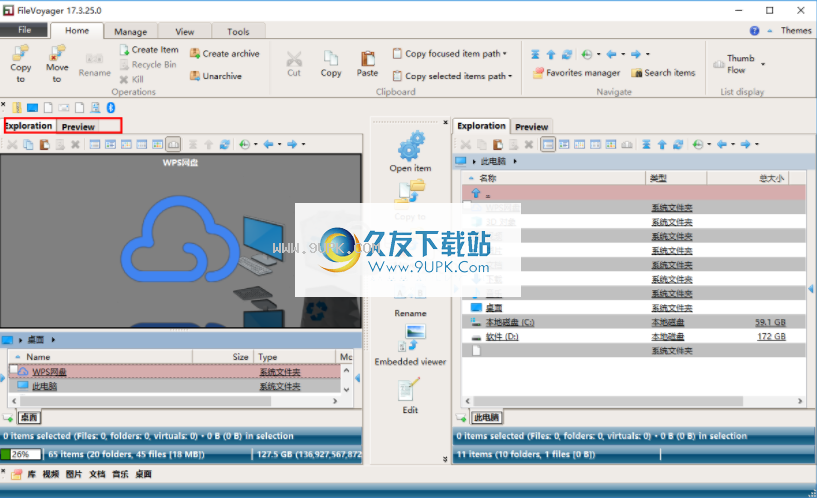This screenshot has height=501, width=817.
Task: Switch to the Tools ribbon tab
Action: [238, 32]
